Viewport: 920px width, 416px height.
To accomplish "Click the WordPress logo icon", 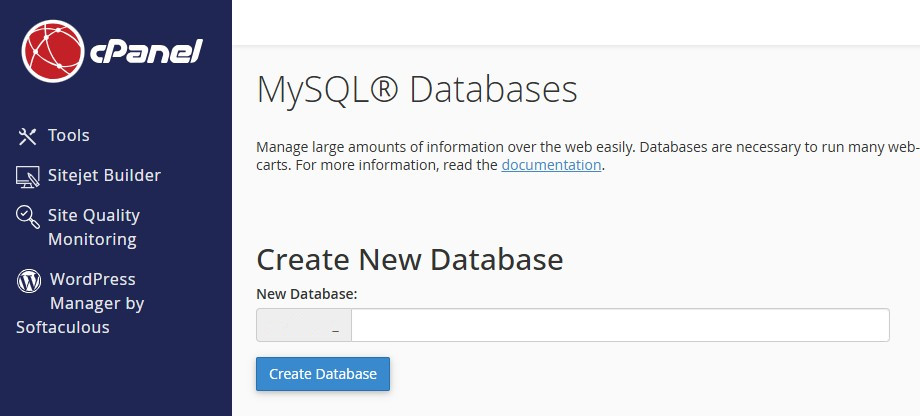I will tap(29, 280).
